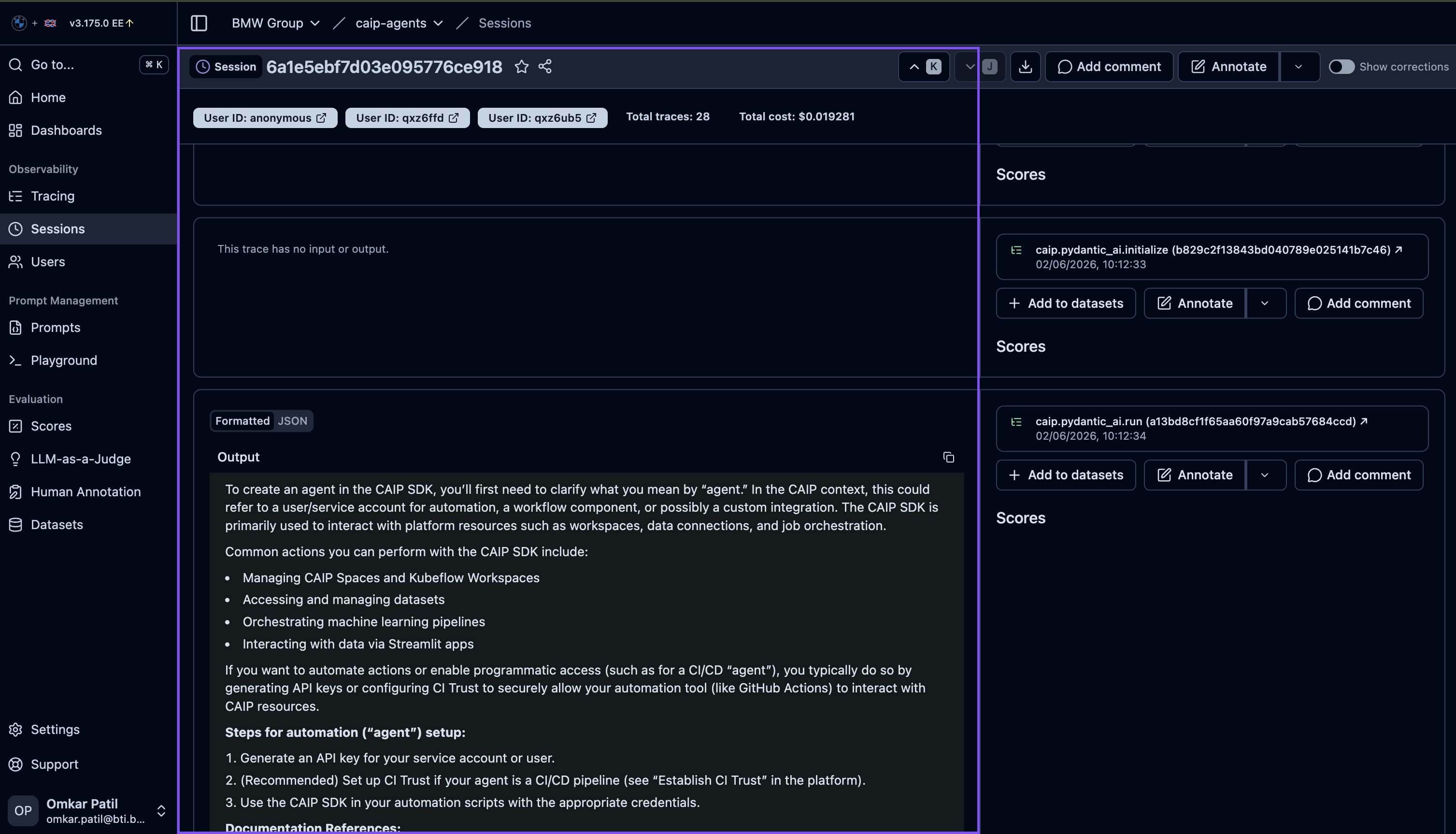Screen dimensions: 1456x834
Task: Click the share session icon
Action: (x=545, y=67)
